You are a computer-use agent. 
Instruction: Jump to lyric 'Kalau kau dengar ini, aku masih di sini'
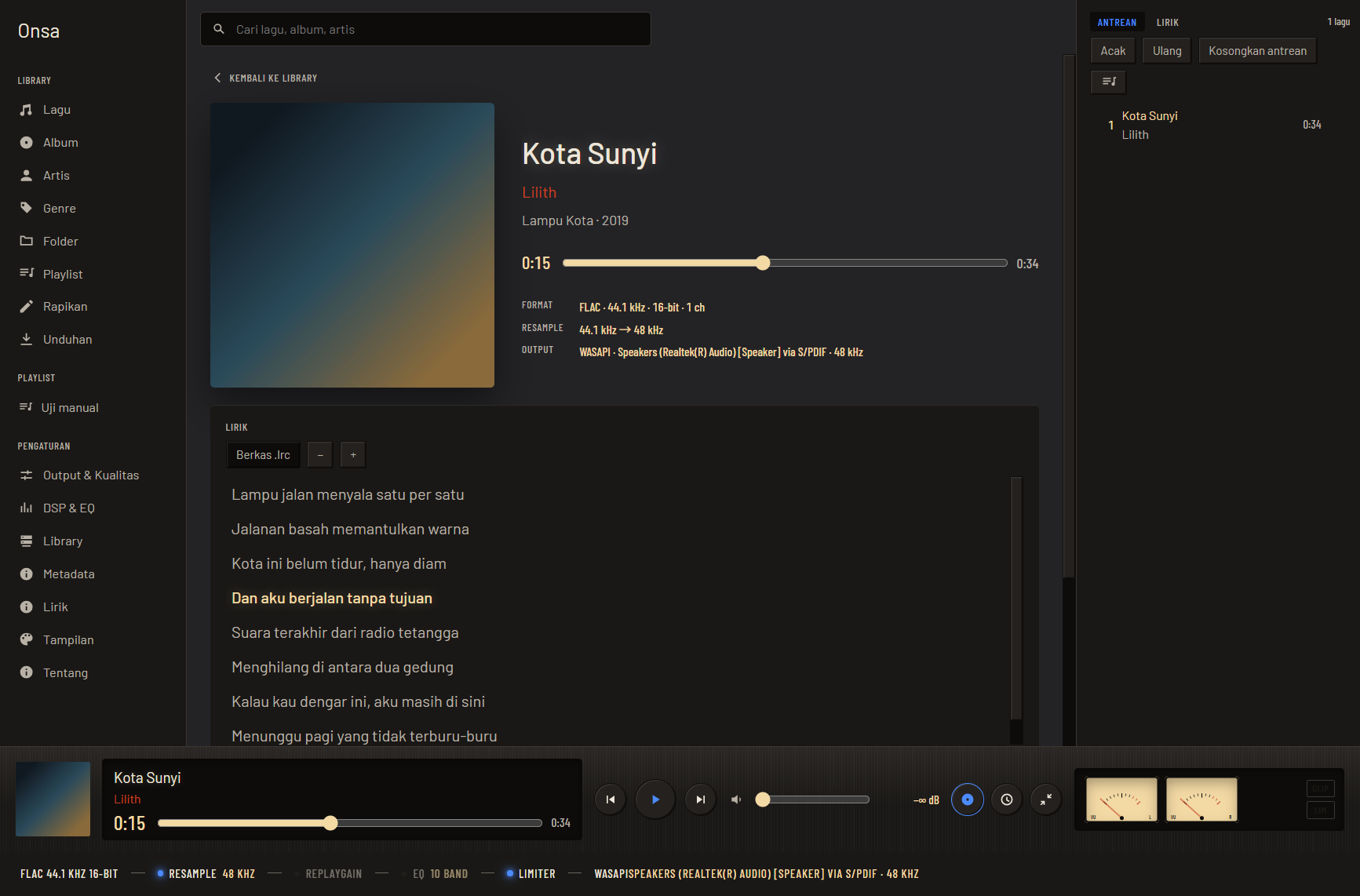[358, 702]
